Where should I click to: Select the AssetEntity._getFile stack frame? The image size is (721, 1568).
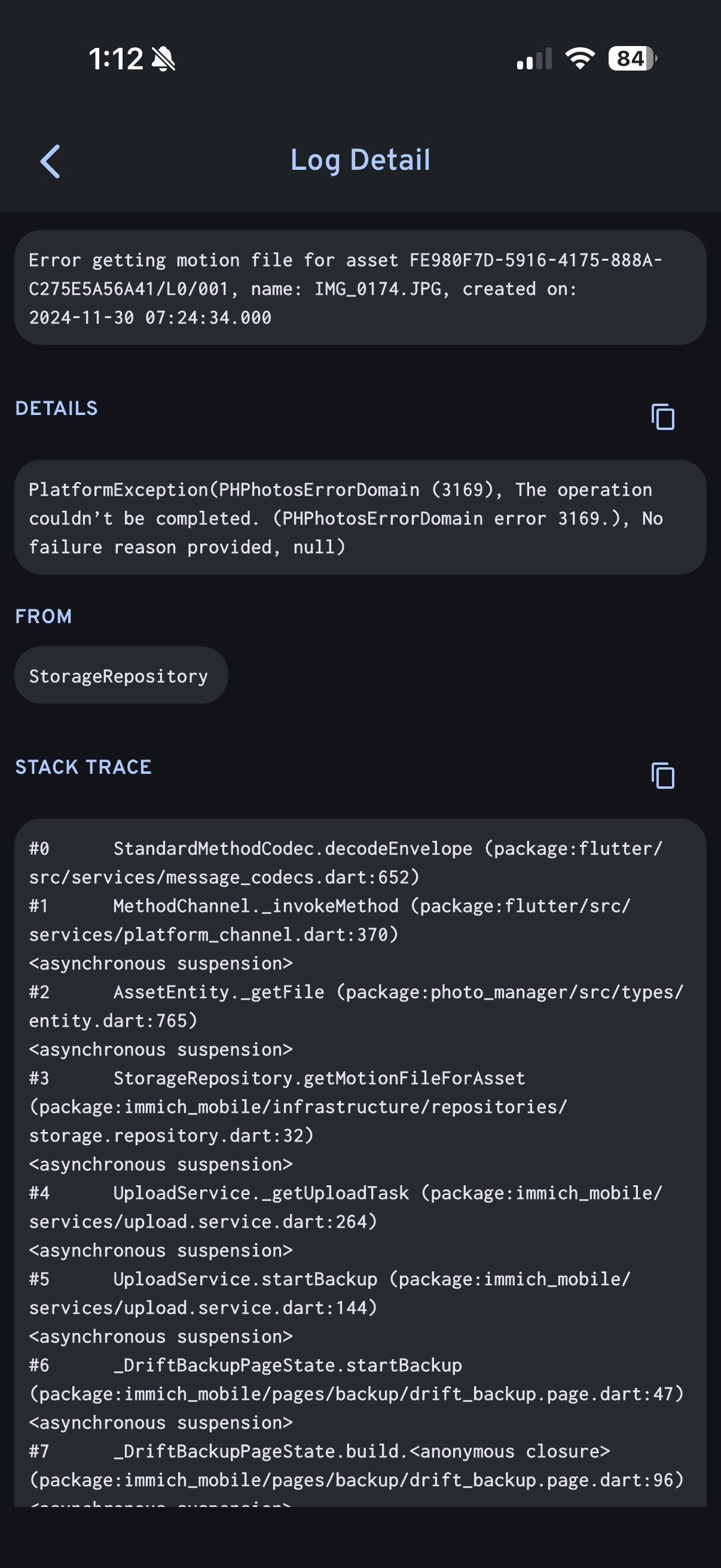pyautogui.click(x=356, y=1006)
